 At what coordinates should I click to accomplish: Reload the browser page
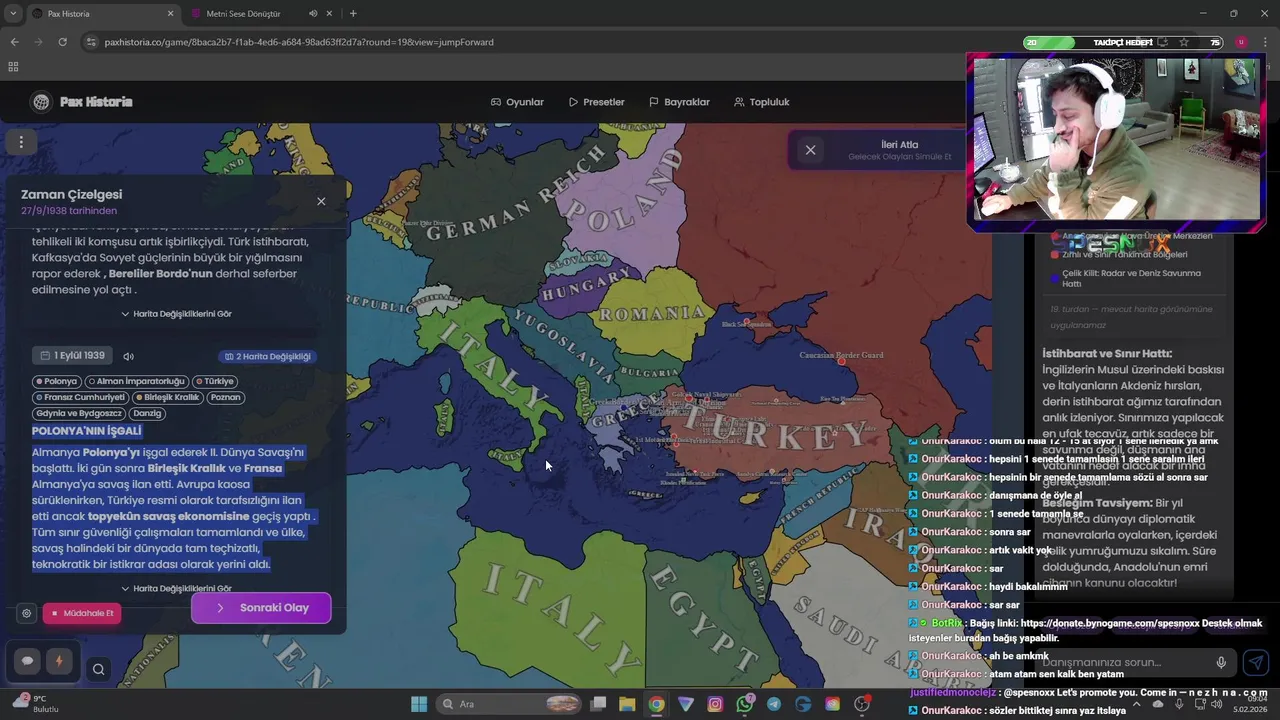click(x=62, y=42)
